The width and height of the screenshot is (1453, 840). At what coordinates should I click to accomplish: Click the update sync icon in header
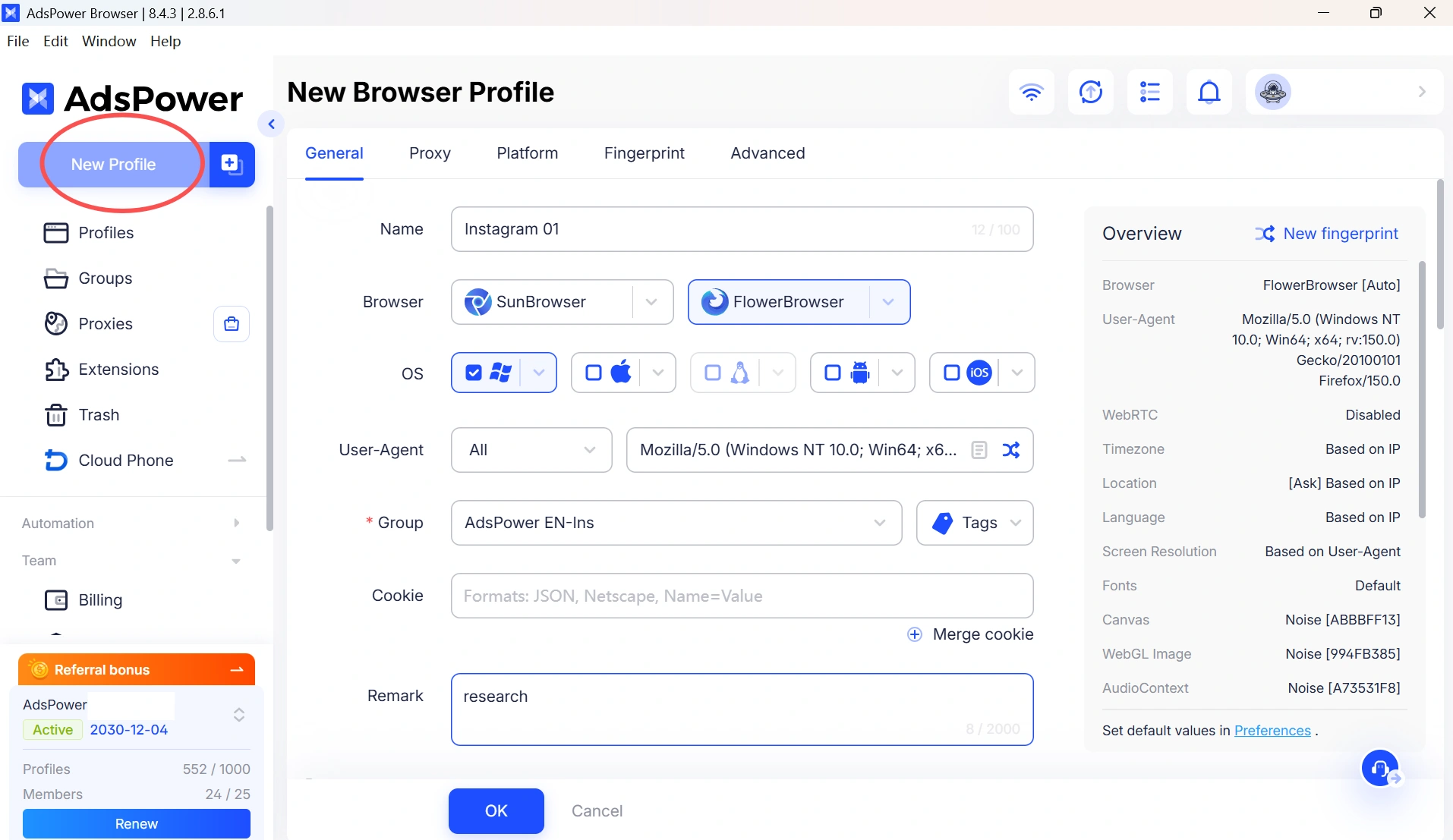tap(1090, 92)
